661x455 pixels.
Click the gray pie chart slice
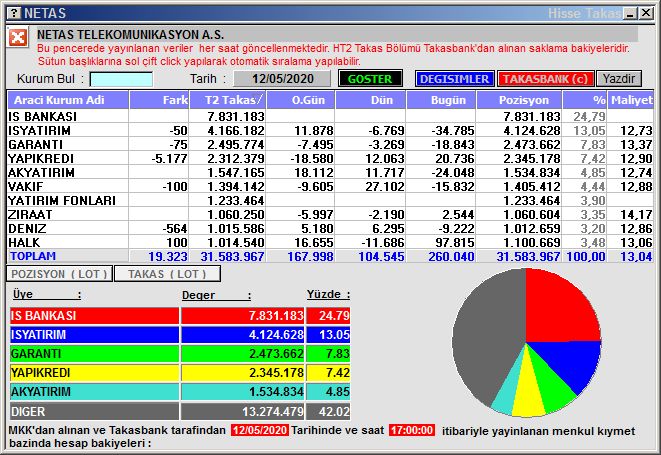pos(485,333)
